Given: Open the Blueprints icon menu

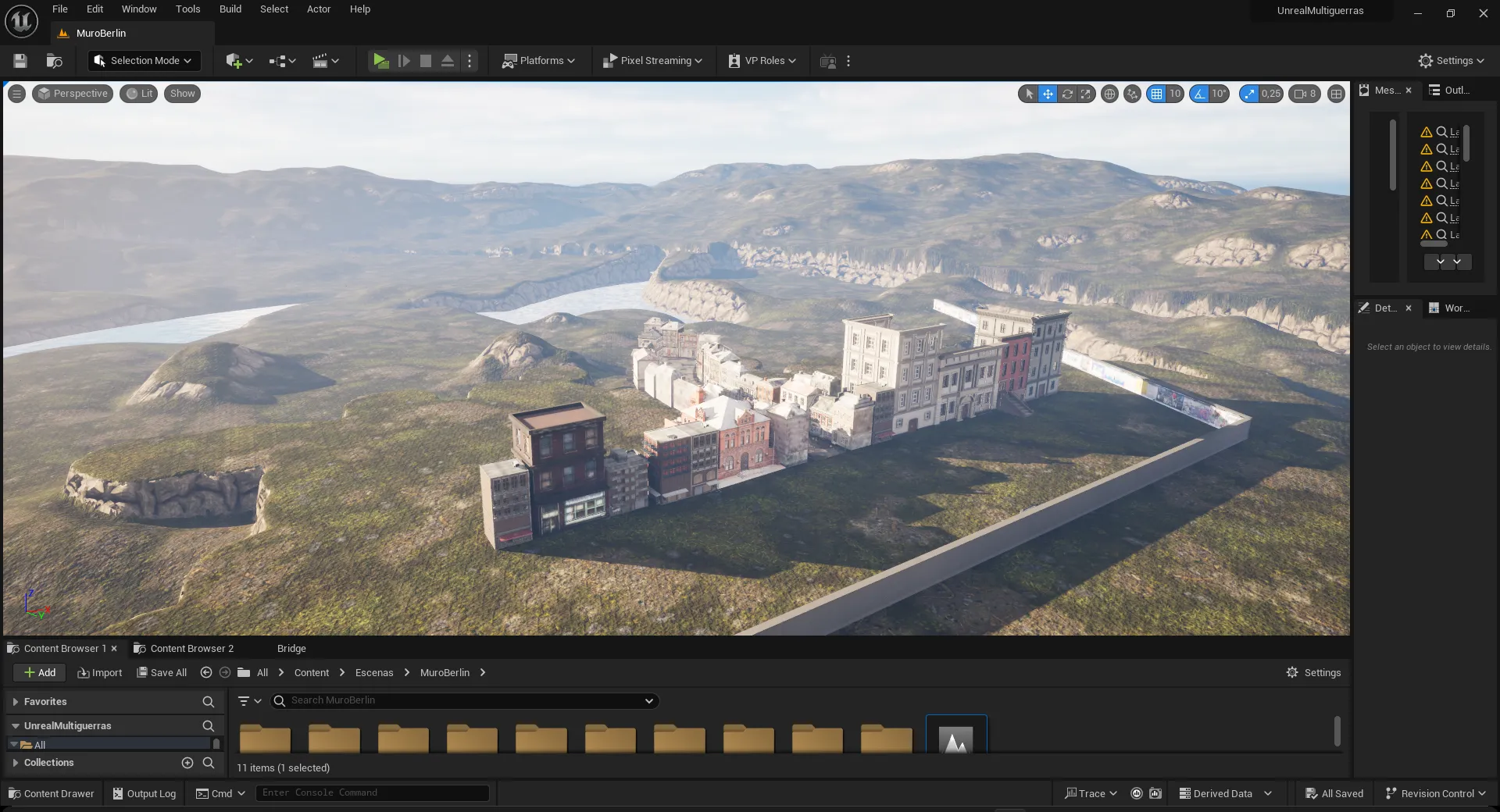Looking at the screenshot, I should [x=282, y=61].
